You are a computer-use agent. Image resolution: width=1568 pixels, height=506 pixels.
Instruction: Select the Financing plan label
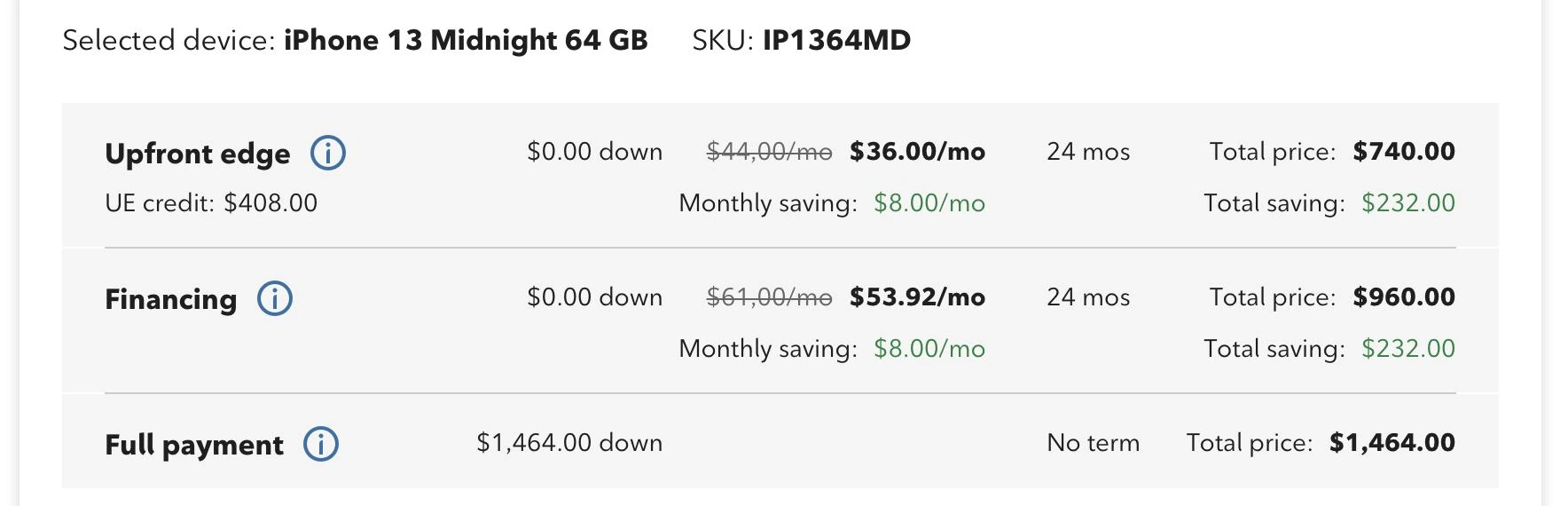point(170,299)
